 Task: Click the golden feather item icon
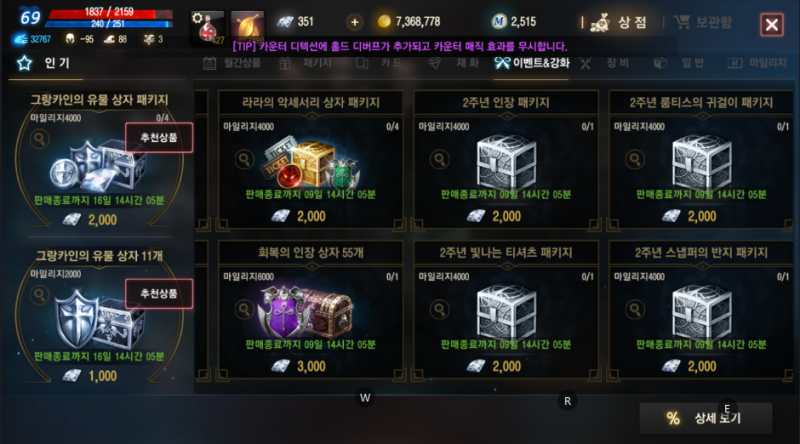pyautogui.click(x=247, y=26)
